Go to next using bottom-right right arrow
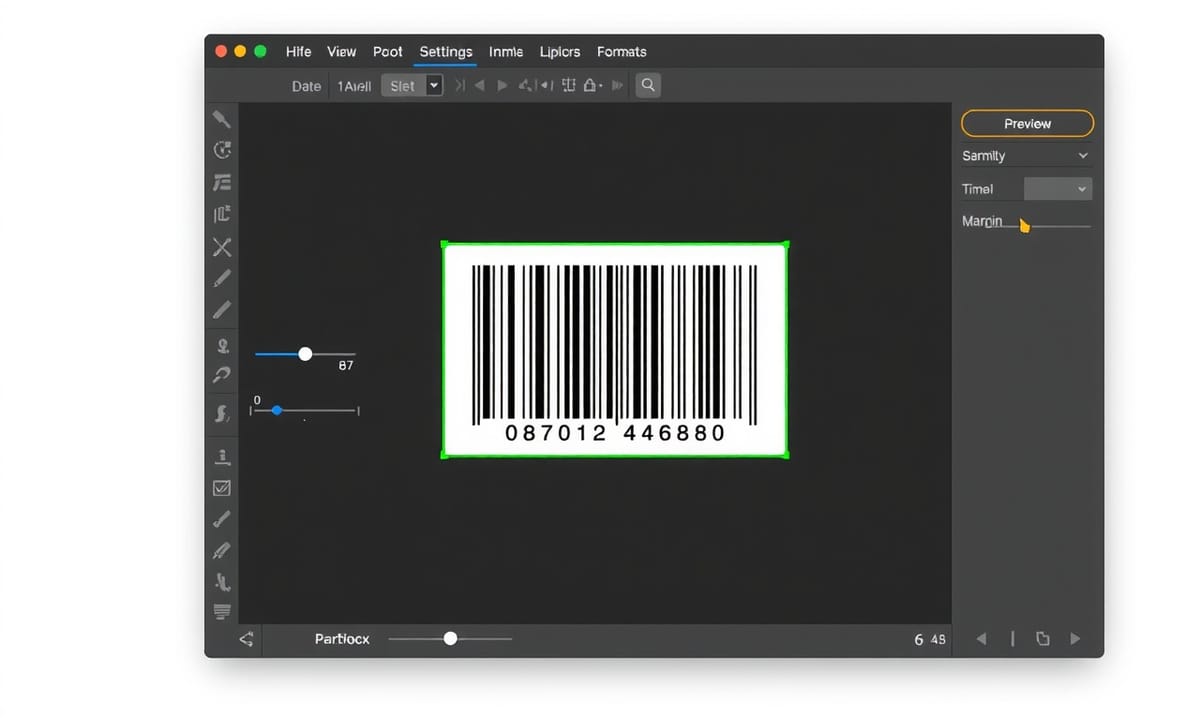This screenshot has width=1200, height=720. pos(1075,639)
